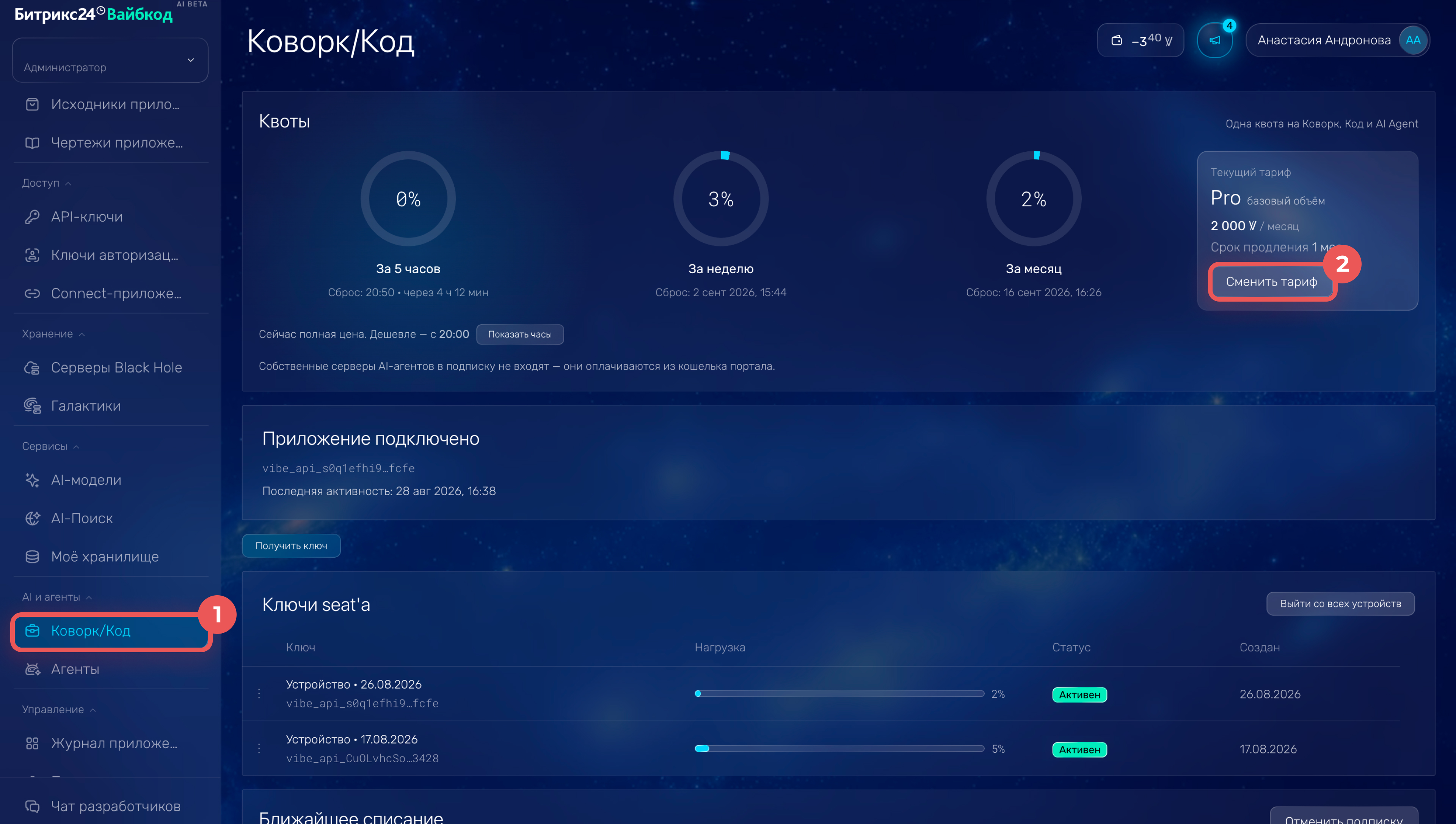
Task: Collapse the Хранение sidebar section
Action: tap(53, 334)
